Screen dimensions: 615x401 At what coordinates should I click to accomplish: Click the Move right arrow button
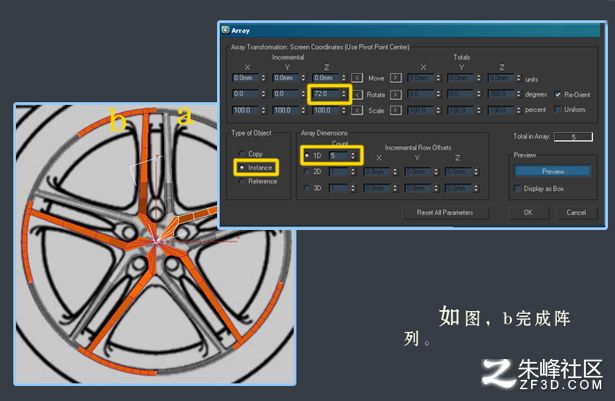coord(395,78)
